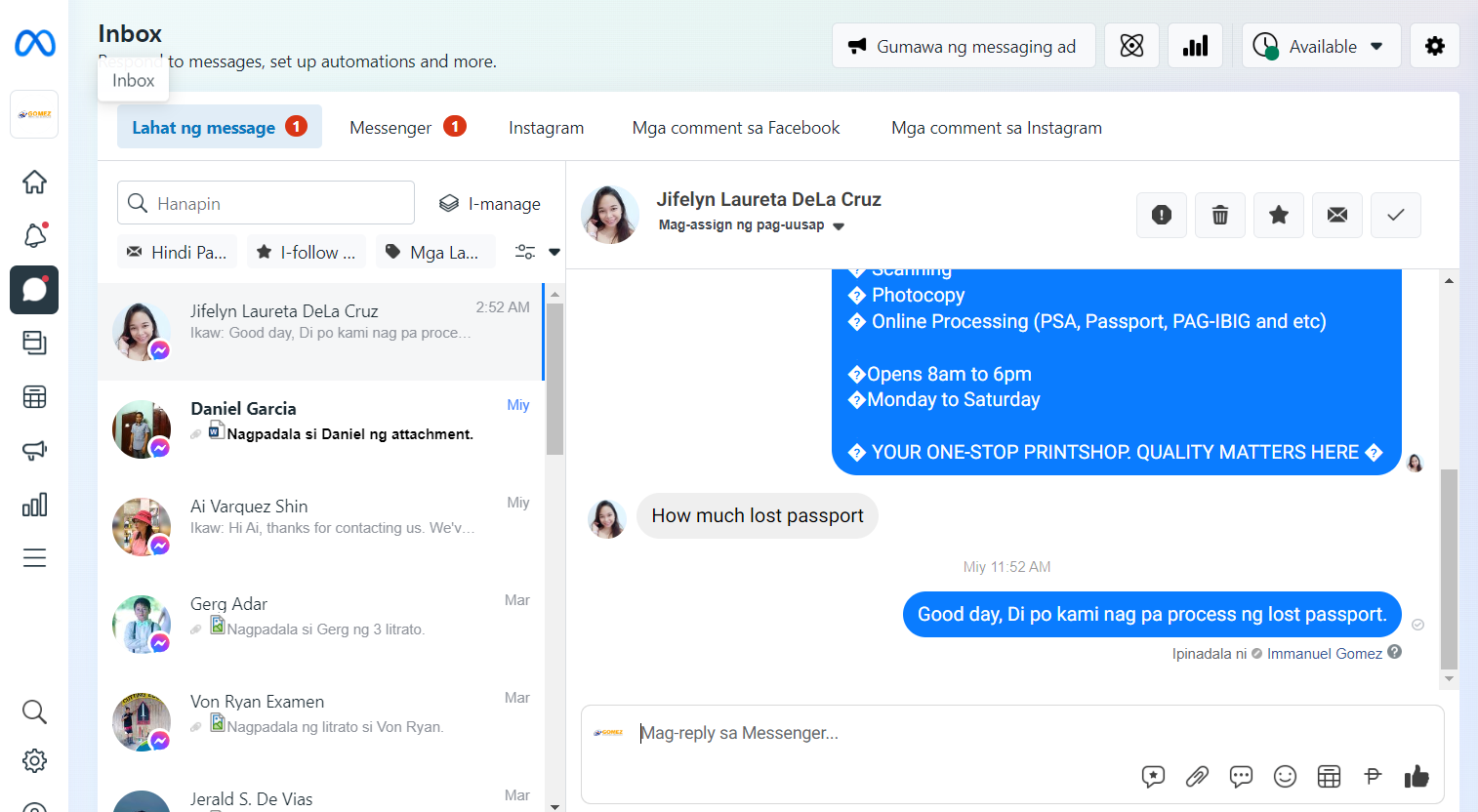Switch to the Instagram tab
The image size is (1478, 812).
tap(547, 127)
